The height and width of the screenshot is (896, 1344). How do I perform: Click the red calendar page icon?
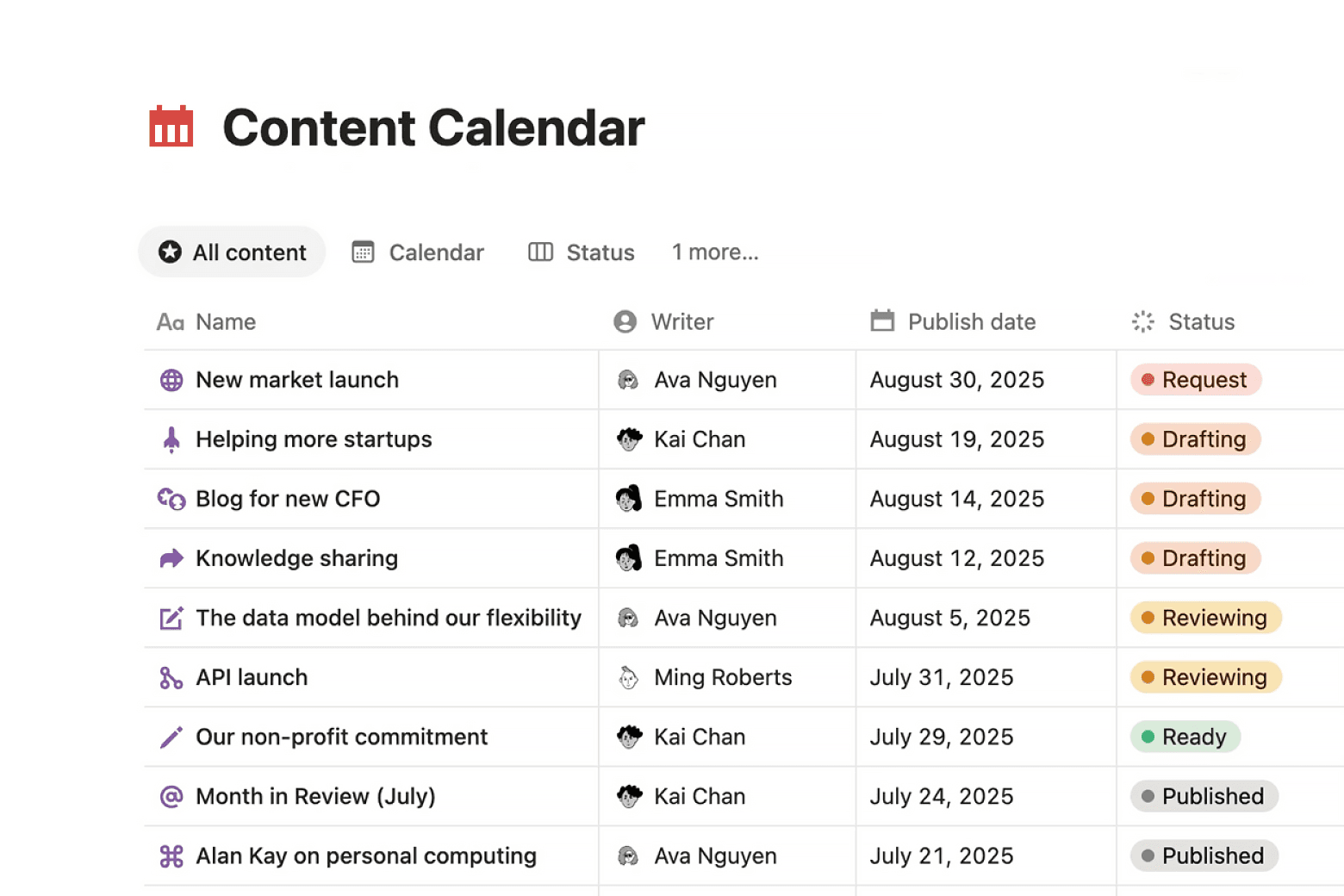pyautogui.click(x=171, y=127)
